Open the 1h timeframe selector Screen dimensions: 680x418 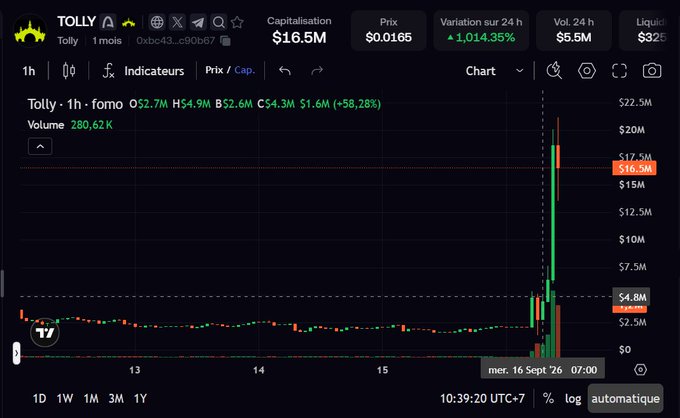coord(29,71)
